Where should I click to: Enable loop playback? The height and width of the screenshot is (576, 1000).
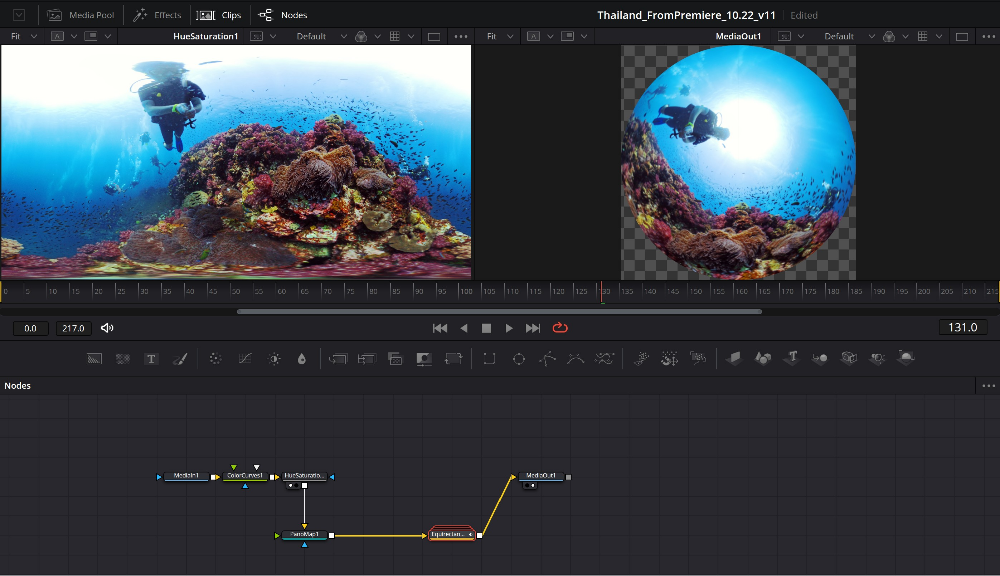pos(560,327)
